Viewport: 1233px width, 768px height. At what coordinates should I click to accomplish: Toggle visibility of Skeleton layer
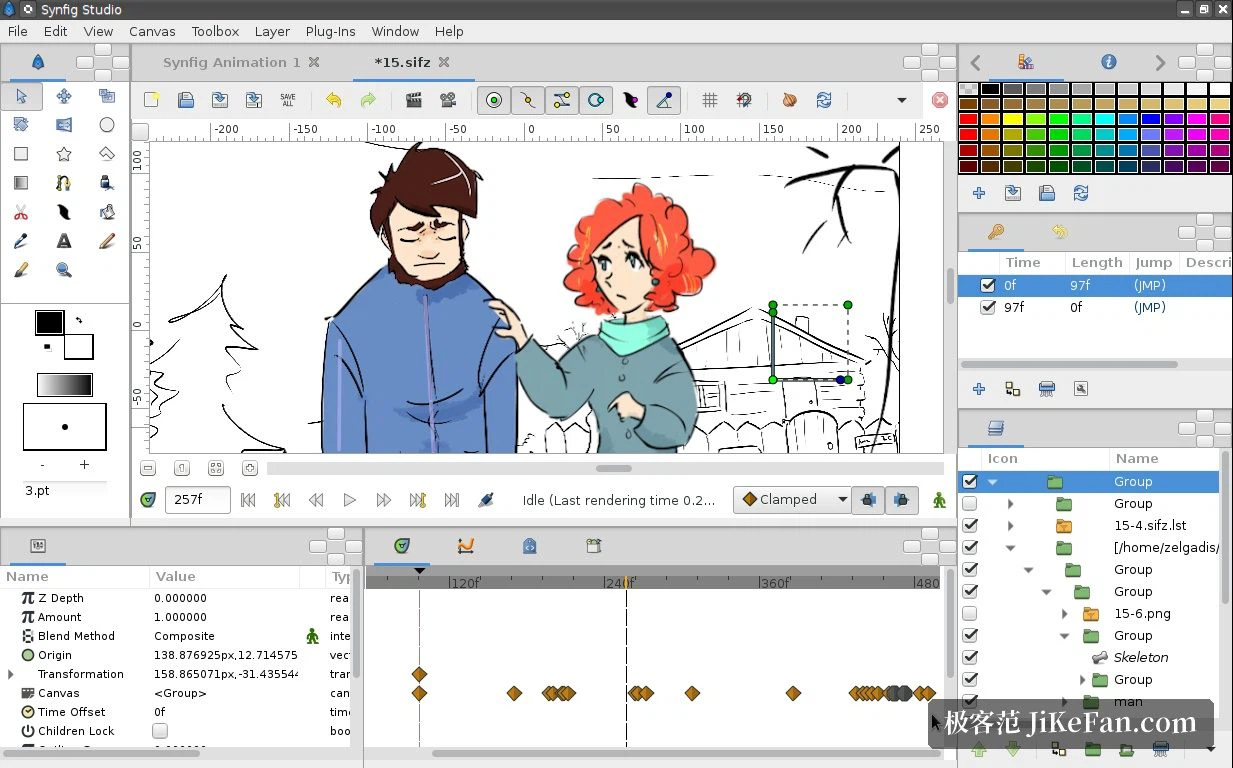click(969, 657)
